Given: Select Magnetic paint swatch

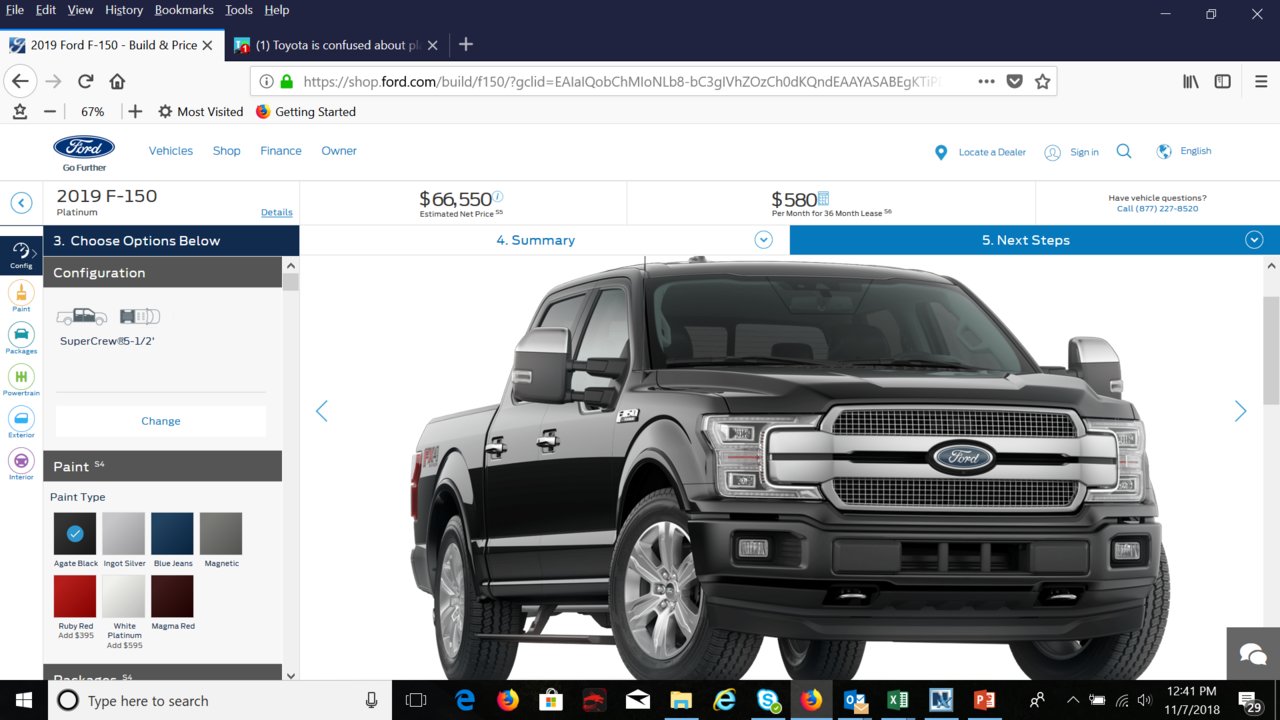Looking at the screenshot, I should [x=221, y=534].
